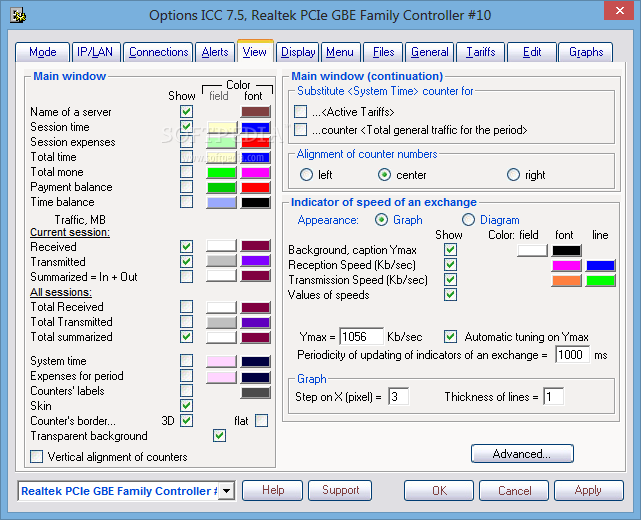Switch to the Menu tab
The height and width of the screenshot is (520, 641).
coord(340,52)
